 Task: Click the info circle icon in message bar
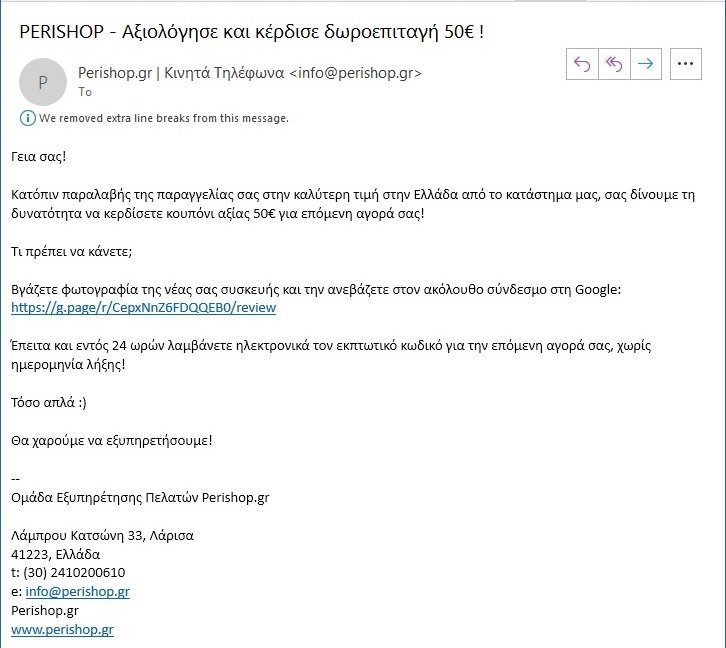click(28, 118)
